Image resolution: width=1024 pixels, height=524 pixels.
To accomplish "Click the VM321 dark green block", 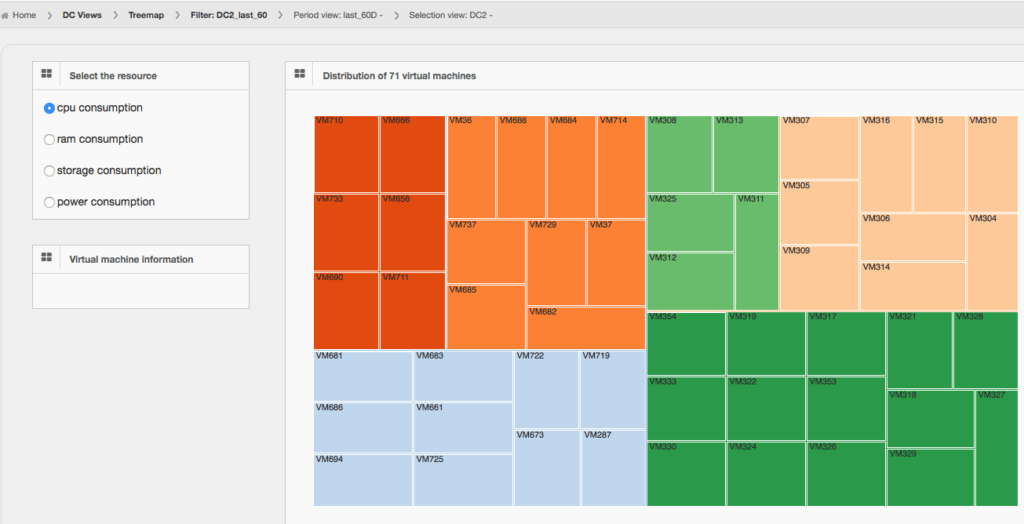I will click(920, 350).
